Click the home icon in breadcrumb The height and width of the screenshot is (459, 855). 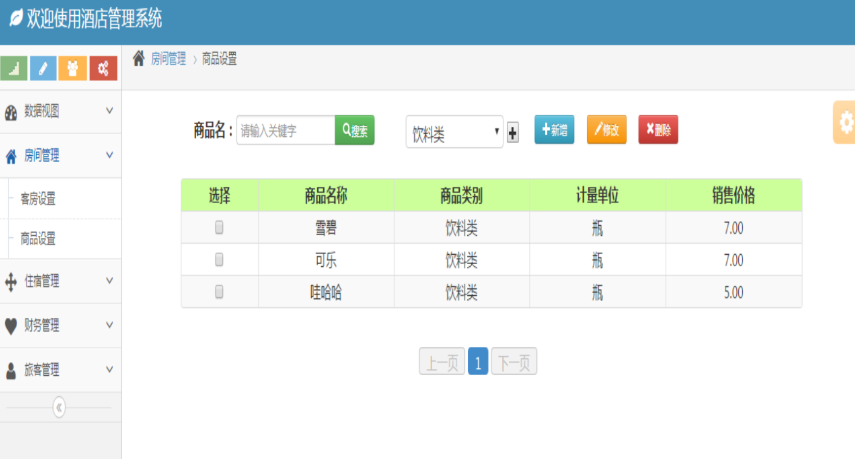tap(139, 58)
